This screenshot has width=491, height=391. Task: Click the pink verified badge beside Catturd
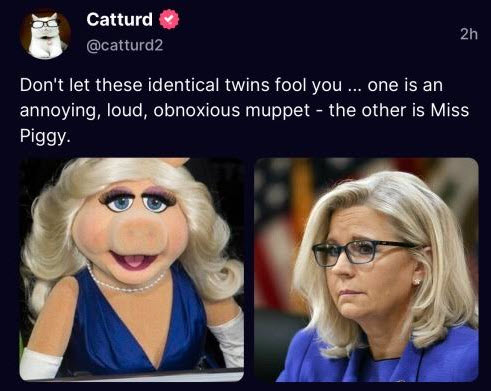(x=169, y=19)
